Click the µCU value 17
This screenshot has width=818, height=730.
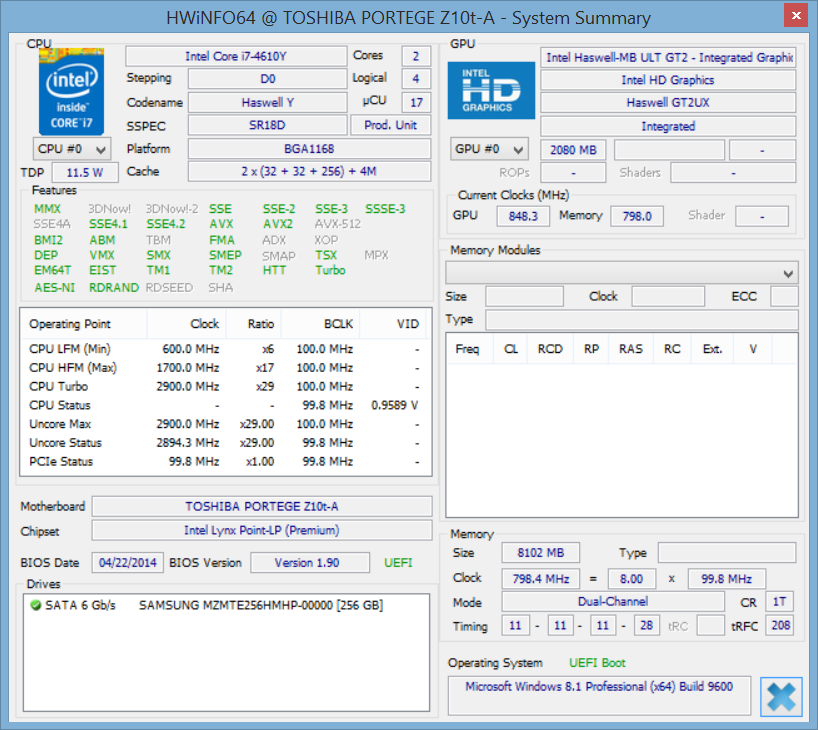(416, 102)
